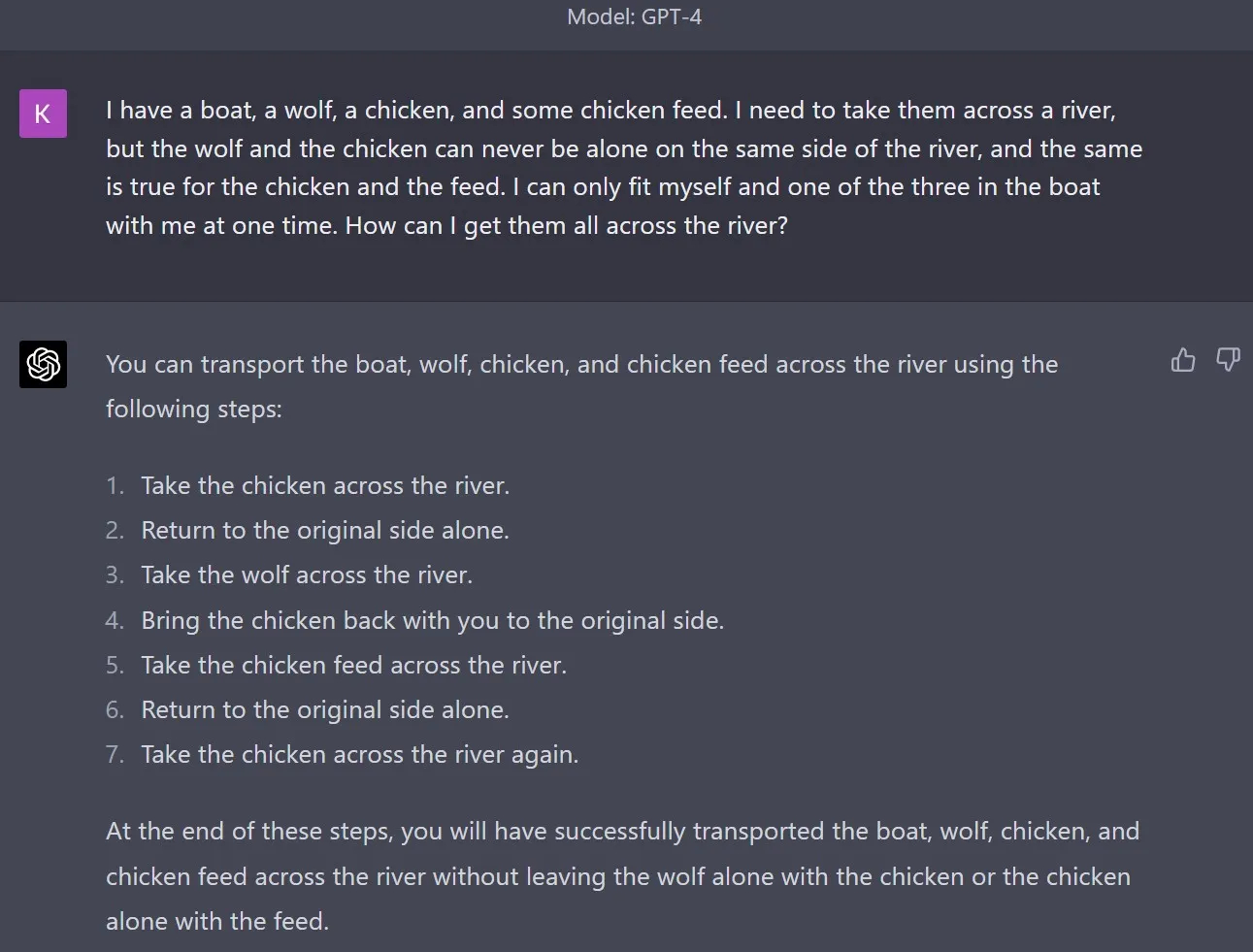
Task: Click step 6, Return to original side
Action: click(x=324, y=709)
